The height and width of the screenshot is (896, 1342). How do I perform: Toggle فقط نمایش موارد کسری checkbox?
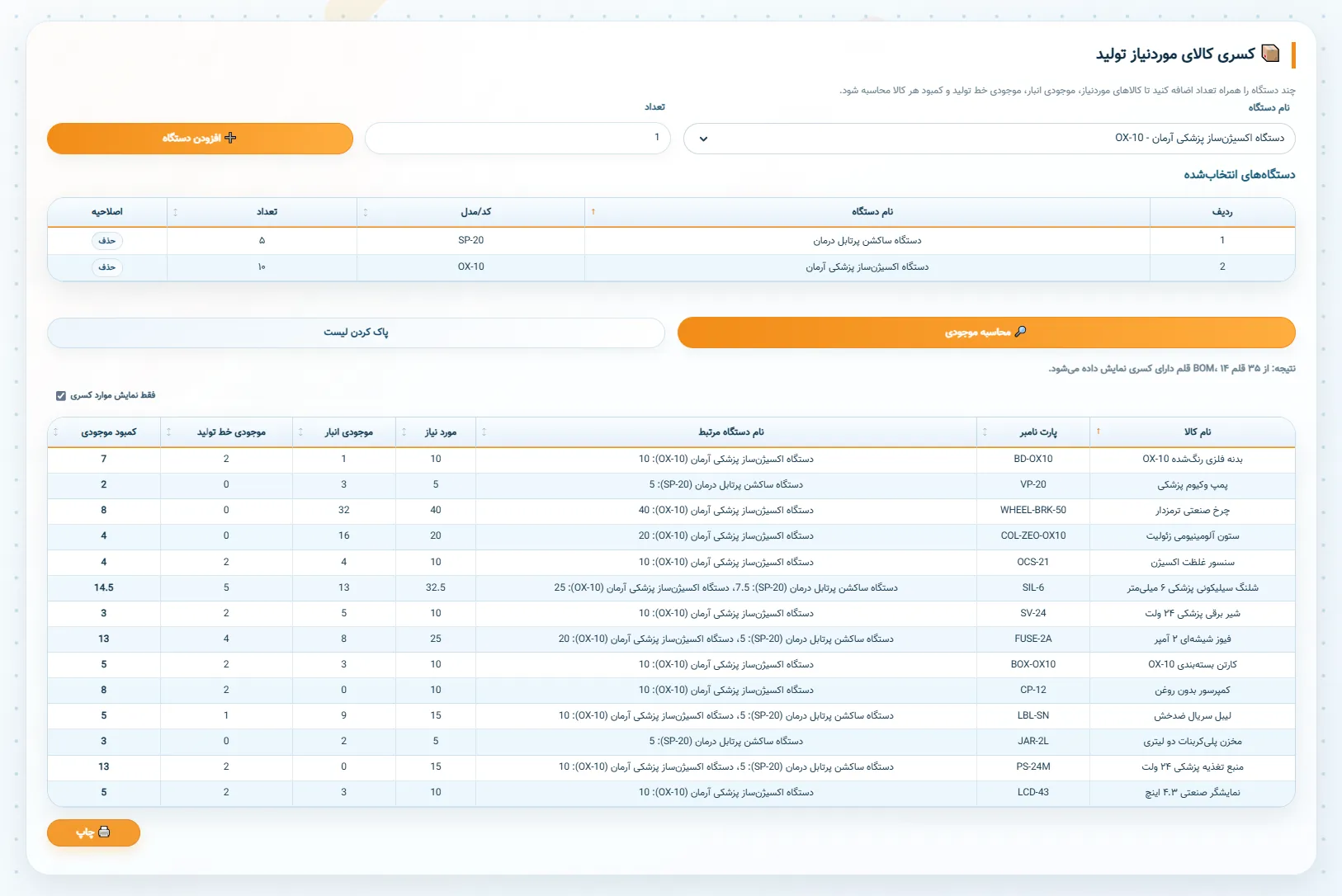[61, 396]
